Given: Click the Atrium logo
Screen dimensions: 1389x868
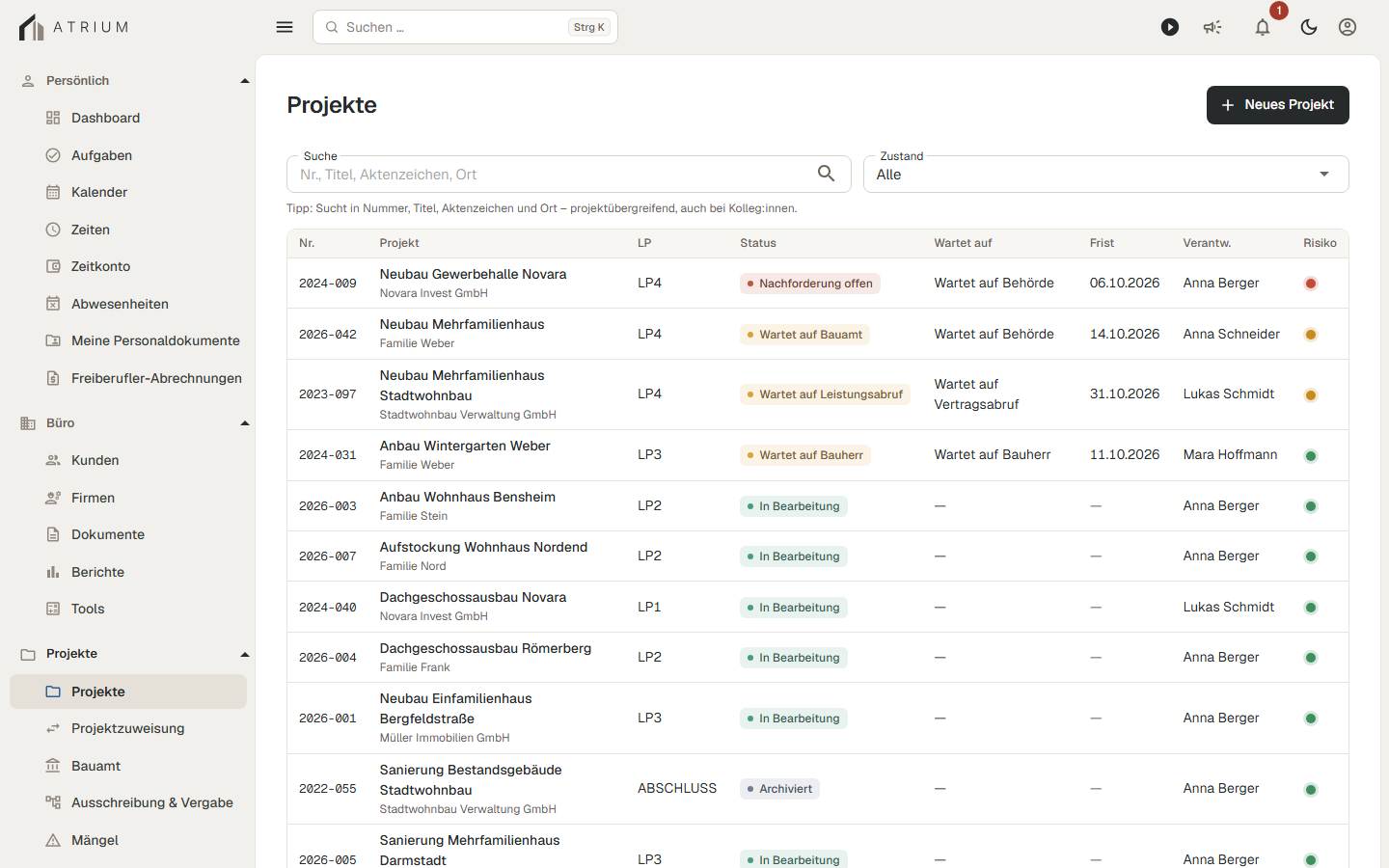Looking at the screenshot, I should tap(73, 27).
